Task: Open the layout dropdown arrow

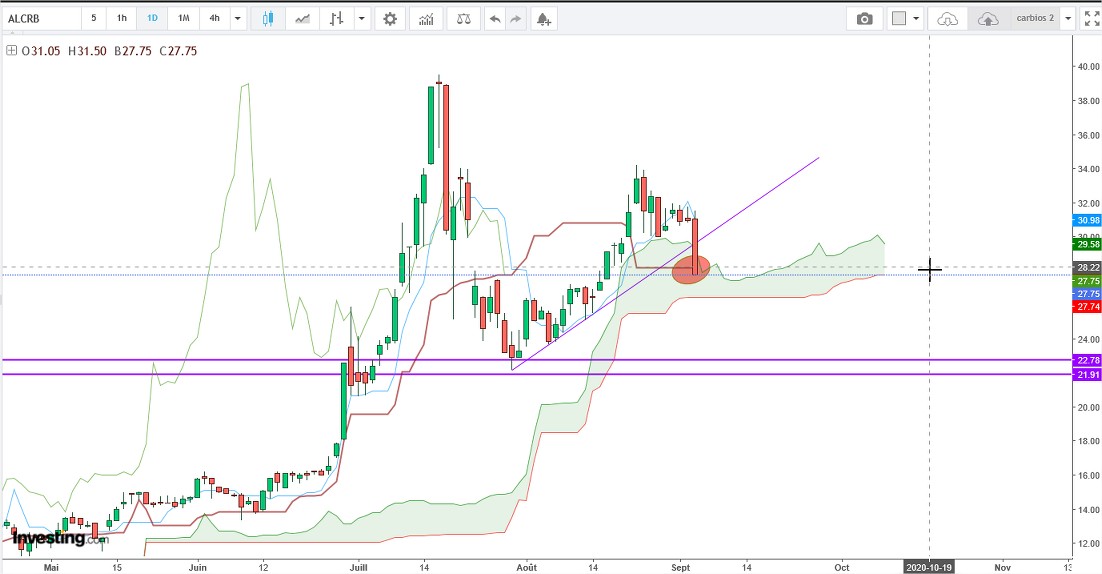Action: coord(916,19)
